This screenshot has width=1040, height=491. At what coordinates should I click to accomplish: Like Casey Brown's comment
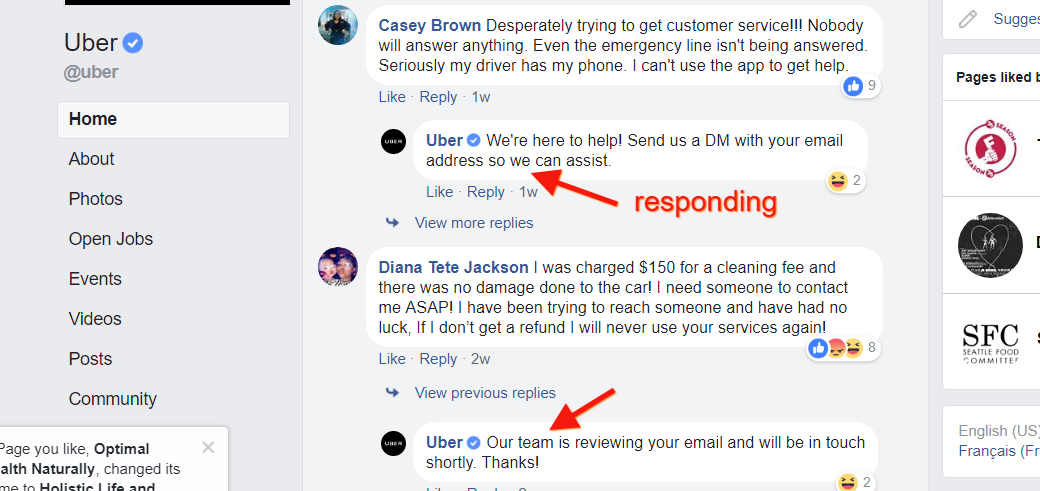click(x=392, y=97)
